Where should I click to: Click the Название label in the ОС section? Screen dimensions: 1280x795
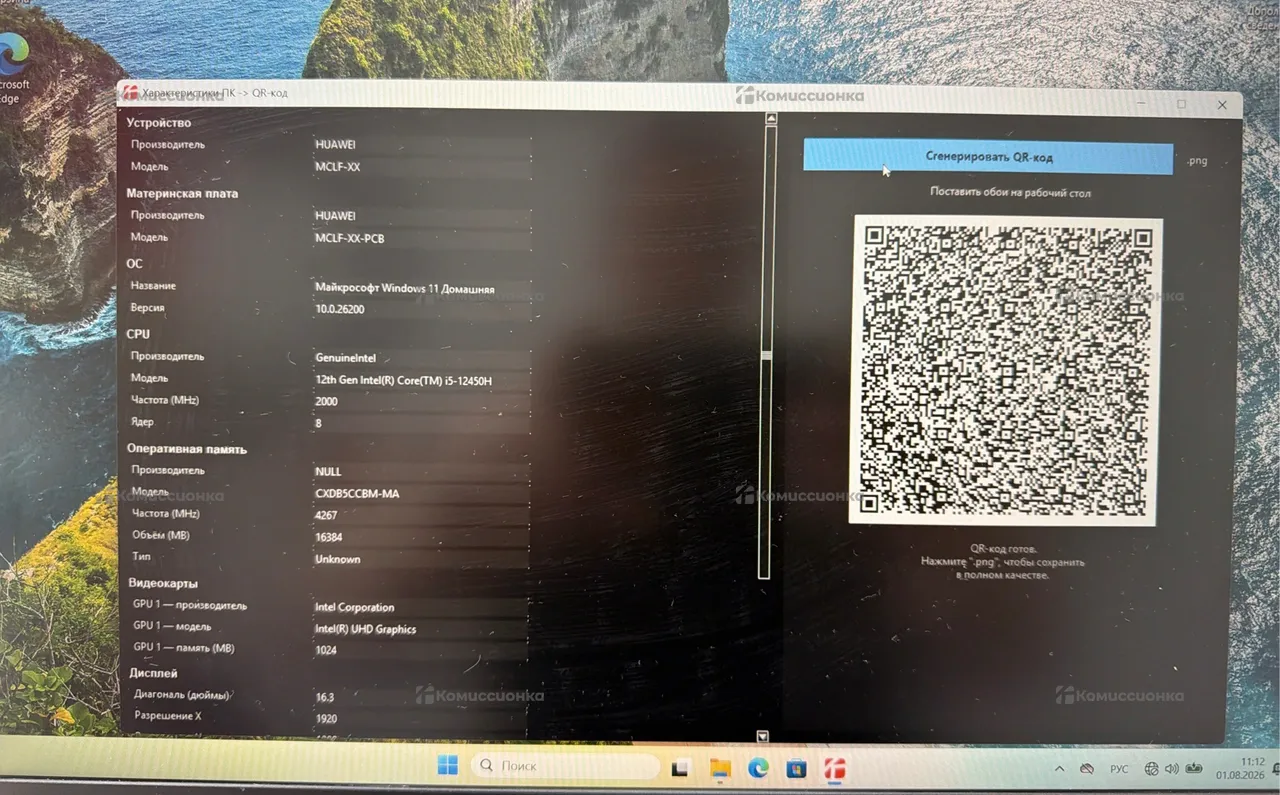[153, 286]
